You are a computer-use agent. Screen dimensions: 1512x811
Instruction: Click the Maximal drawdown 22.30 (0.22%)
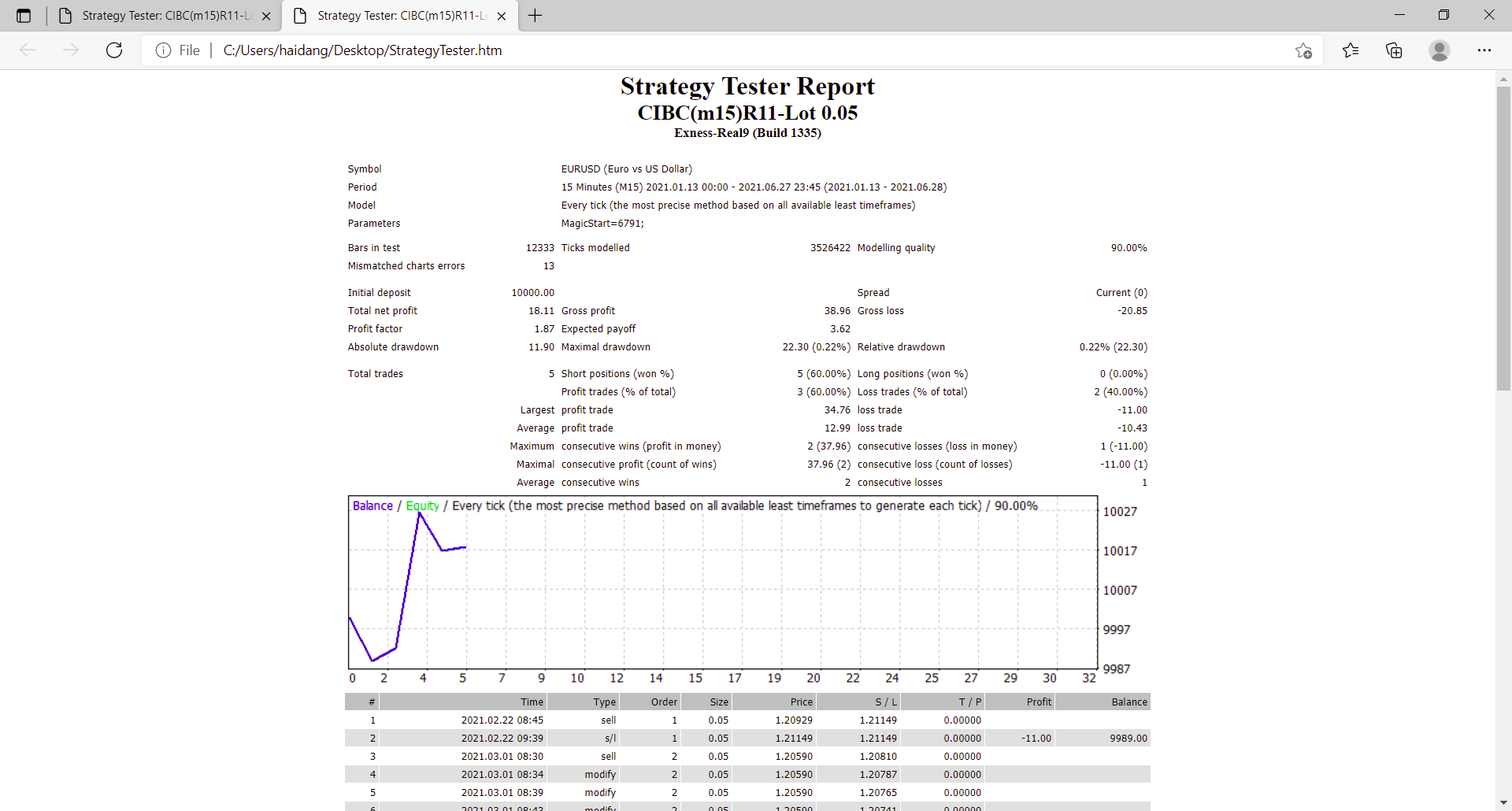[816, 347]
